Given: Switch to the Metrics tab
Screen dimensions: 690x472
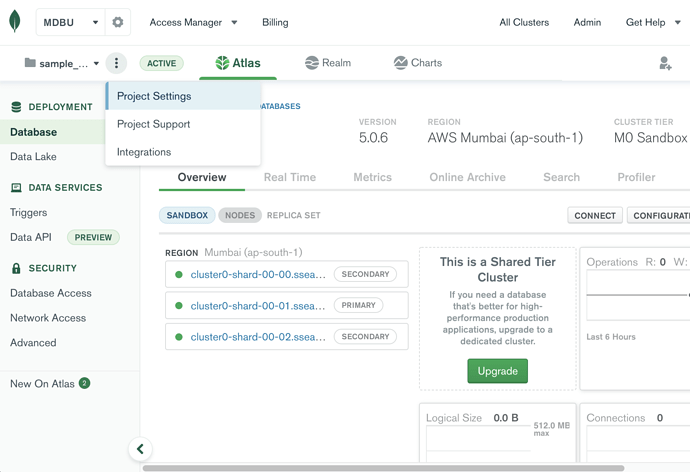Looking at the screenshot, I should 372,177.
